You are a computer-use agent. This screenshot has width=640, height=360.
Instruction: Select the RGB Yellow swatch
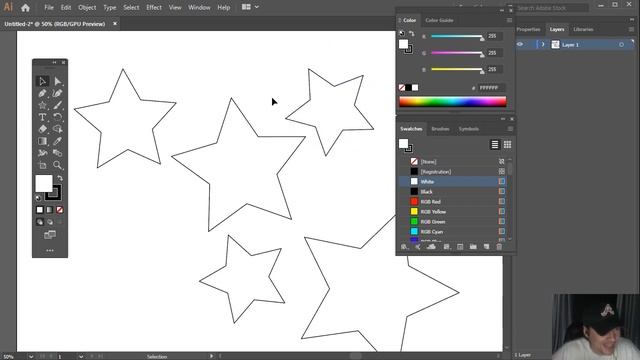coord(453,211)
